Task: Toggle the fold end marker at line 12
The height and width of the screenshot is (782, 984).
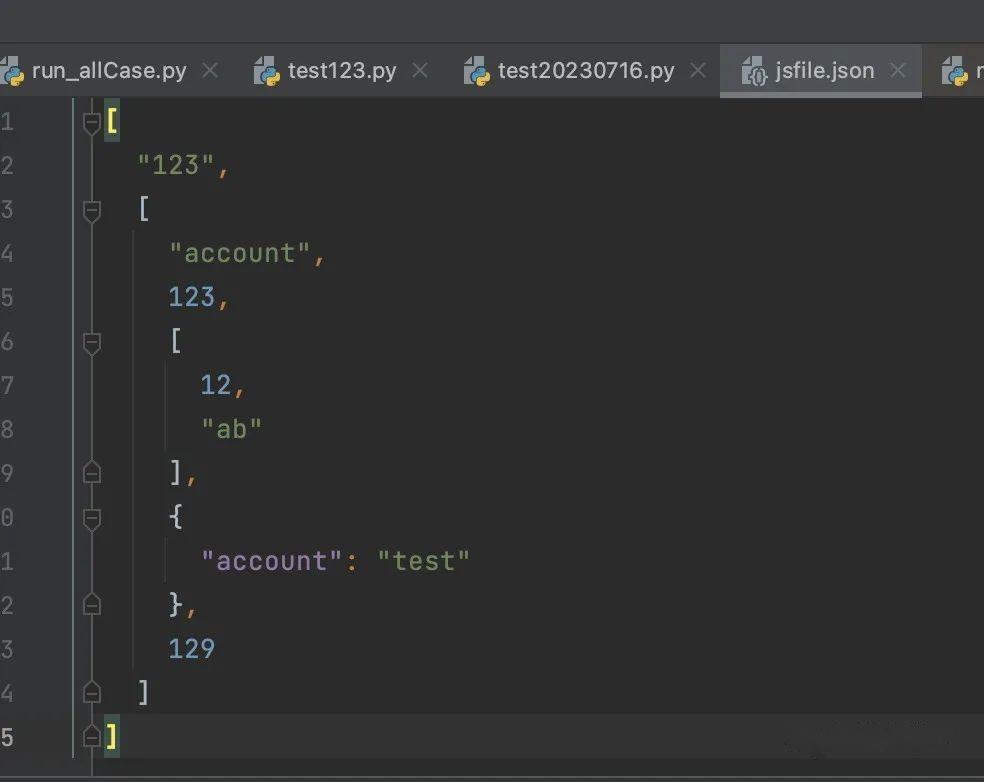Action: [x=91, y=604]
